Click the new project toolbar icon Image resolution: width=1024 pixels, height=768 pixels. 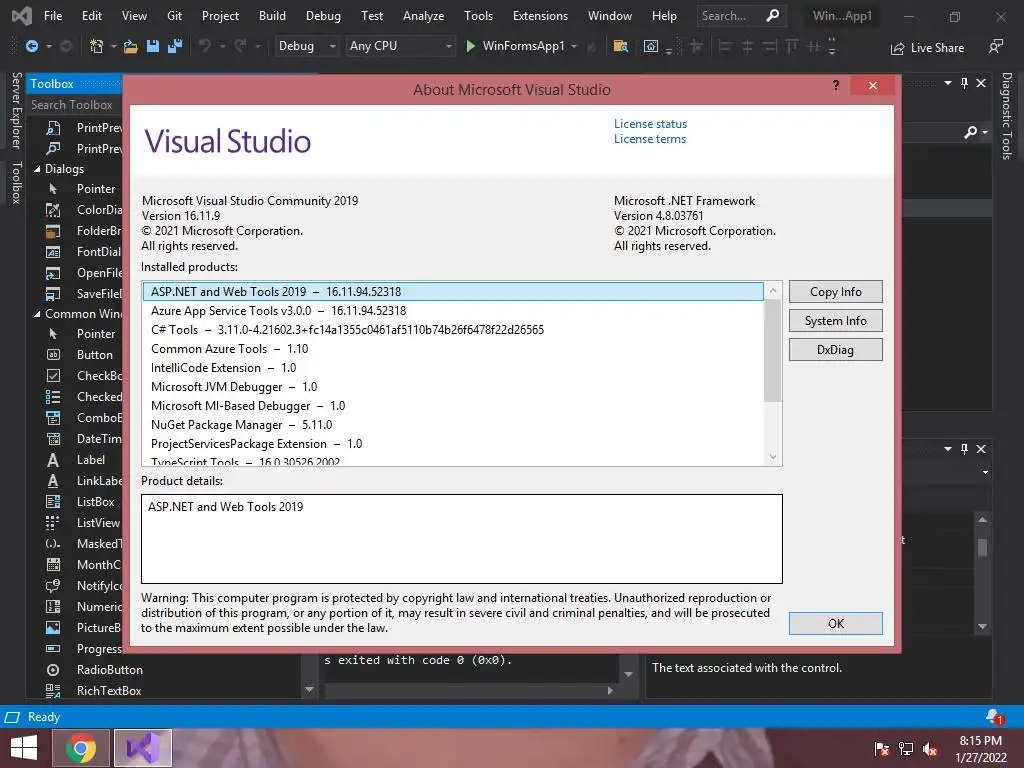coord(96,46)
